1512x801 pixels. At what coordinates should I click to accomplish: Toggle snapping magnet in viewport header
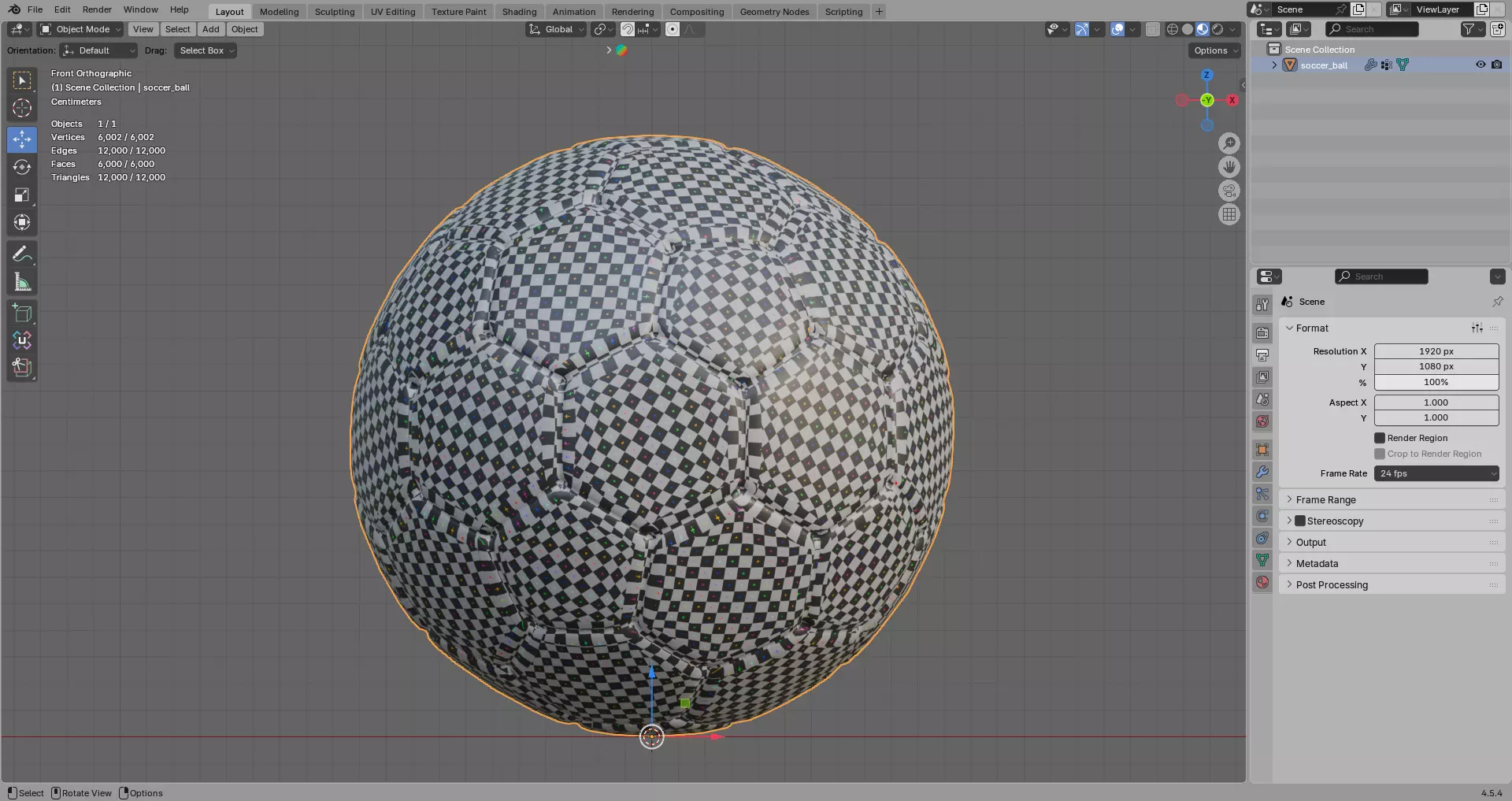(x=628, y=29)
